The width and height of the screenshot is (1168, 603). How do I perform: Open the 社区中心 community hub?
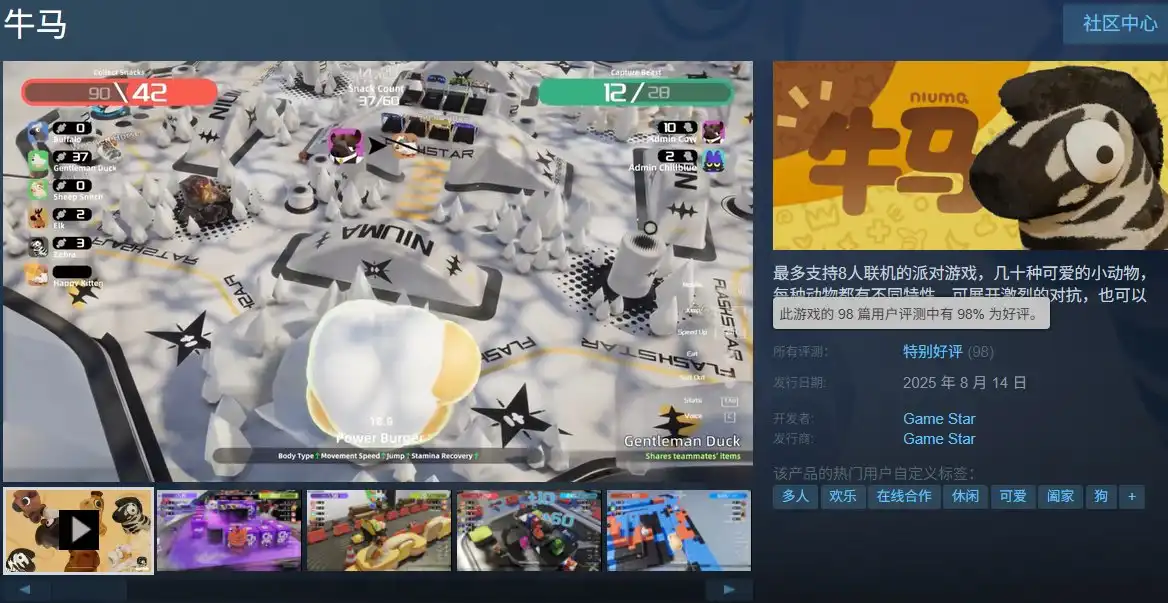(x=1120, y=23)
